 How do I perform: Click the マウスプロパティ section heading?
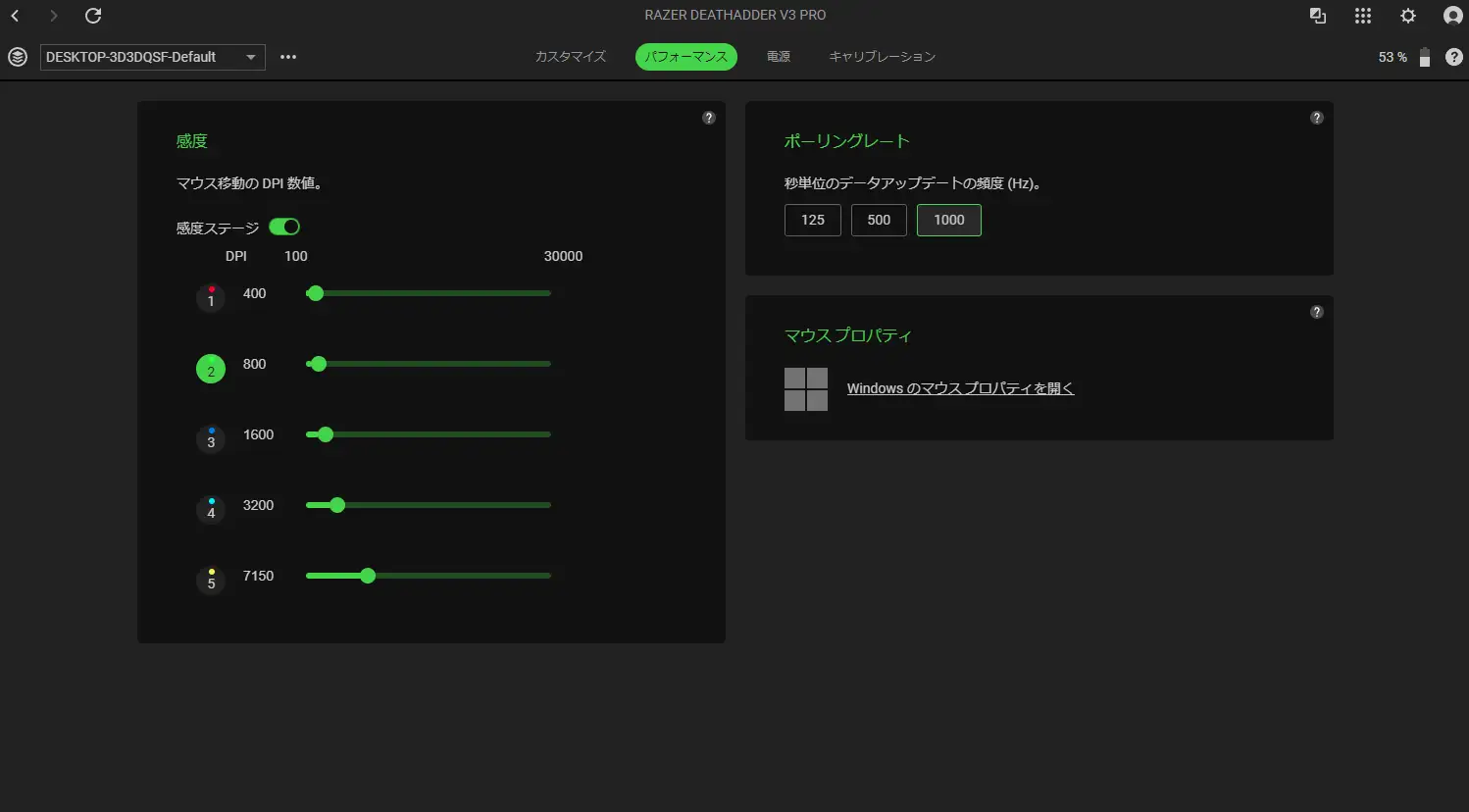click(x=848, y=335)
